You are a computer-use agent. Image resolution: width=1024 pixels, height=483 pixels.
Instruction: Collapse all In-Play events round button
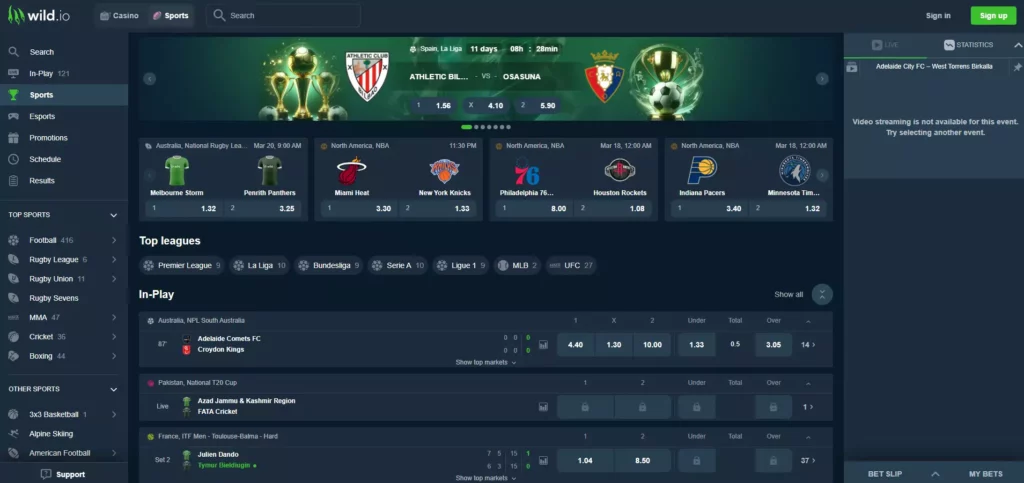822,294
